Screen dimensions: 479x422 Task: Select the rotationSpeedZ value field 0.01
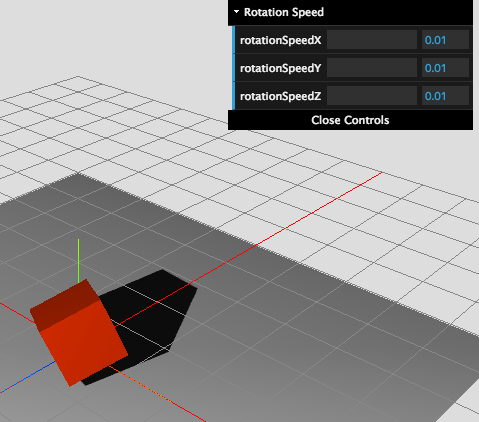coord(445,96)
